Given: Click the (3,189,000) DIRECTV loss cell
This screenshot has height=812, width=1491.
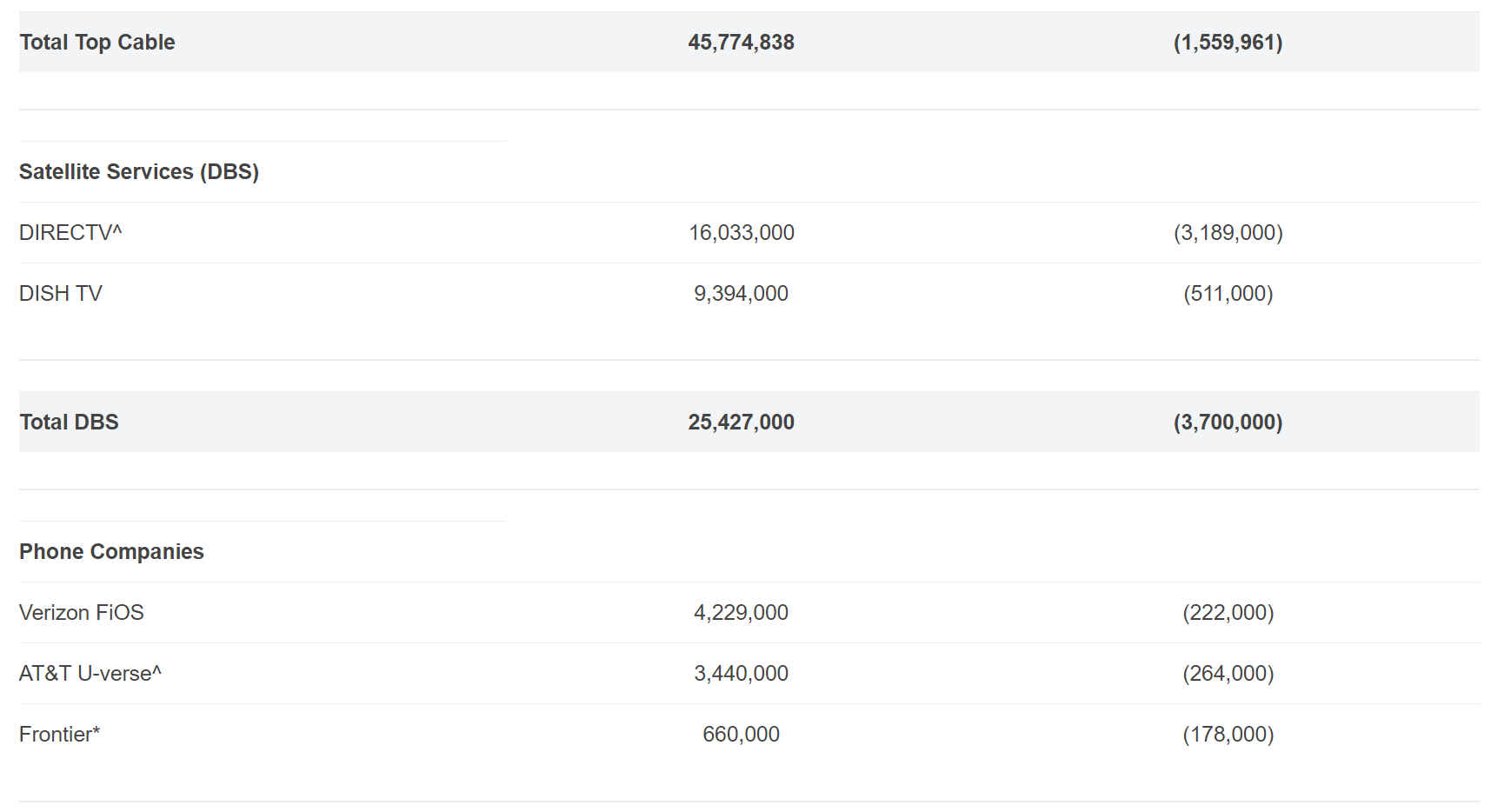Looking at the screenshot, I should (x=1228, y=233).
